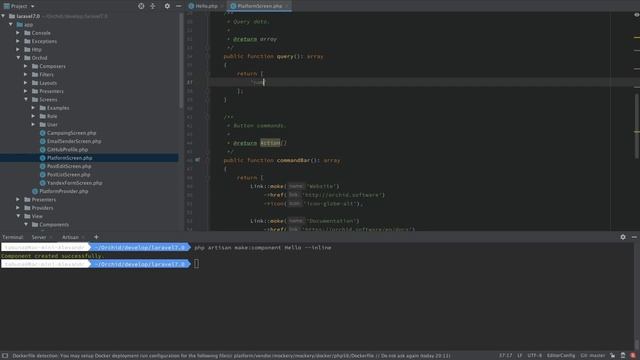This screenshot has height=360, width=640.
Task: Open PlatformProvider.php file
Action: 64,191
